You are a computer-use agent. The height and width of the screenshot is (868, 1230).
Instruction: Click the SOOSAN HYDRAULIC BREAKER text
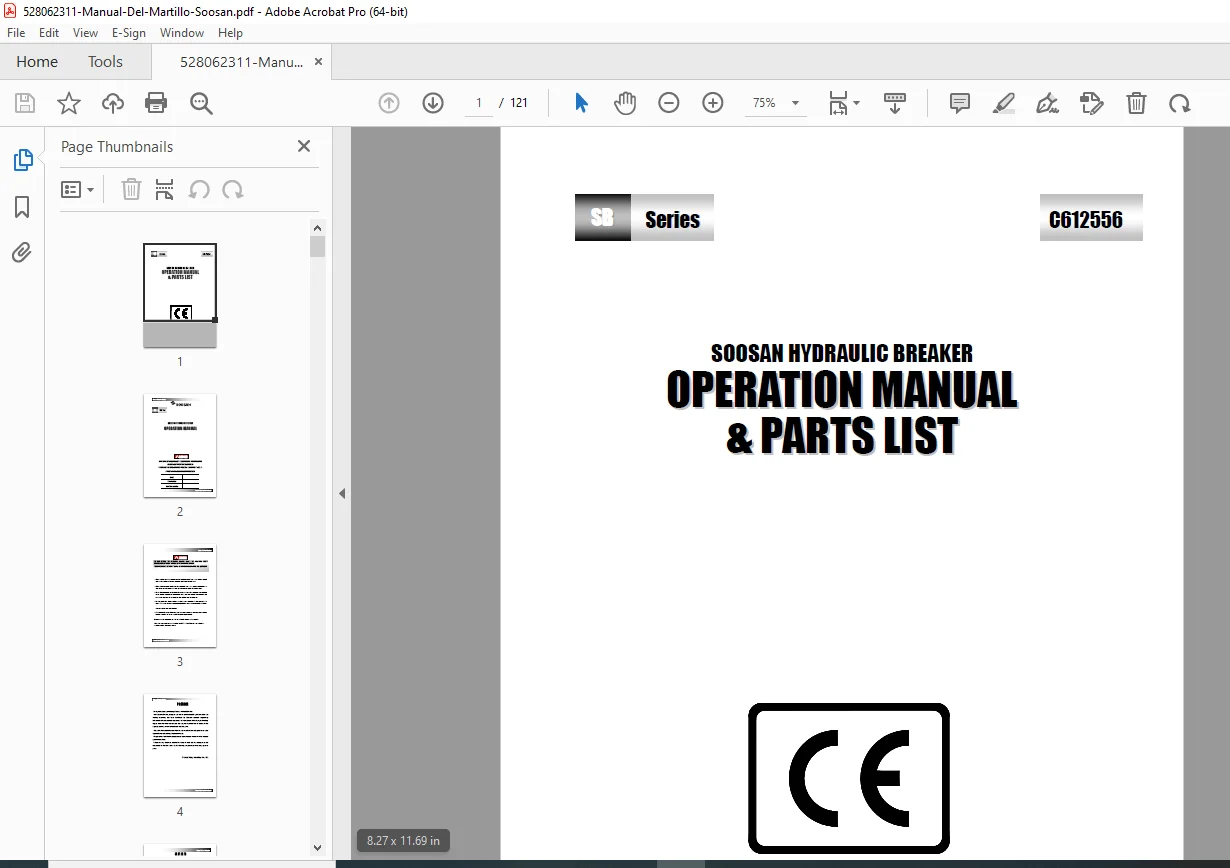841,353
